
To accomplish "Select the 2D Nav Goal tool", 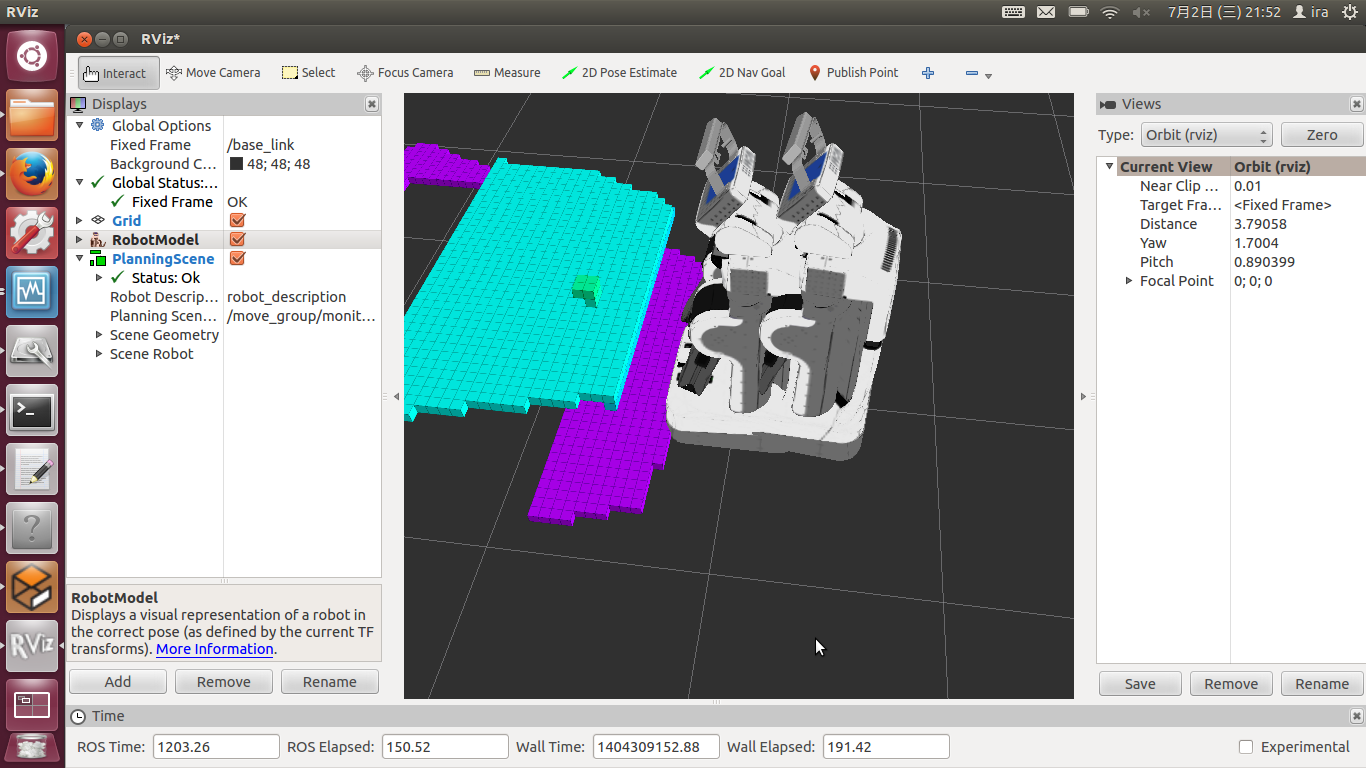I will click(742, 73).
